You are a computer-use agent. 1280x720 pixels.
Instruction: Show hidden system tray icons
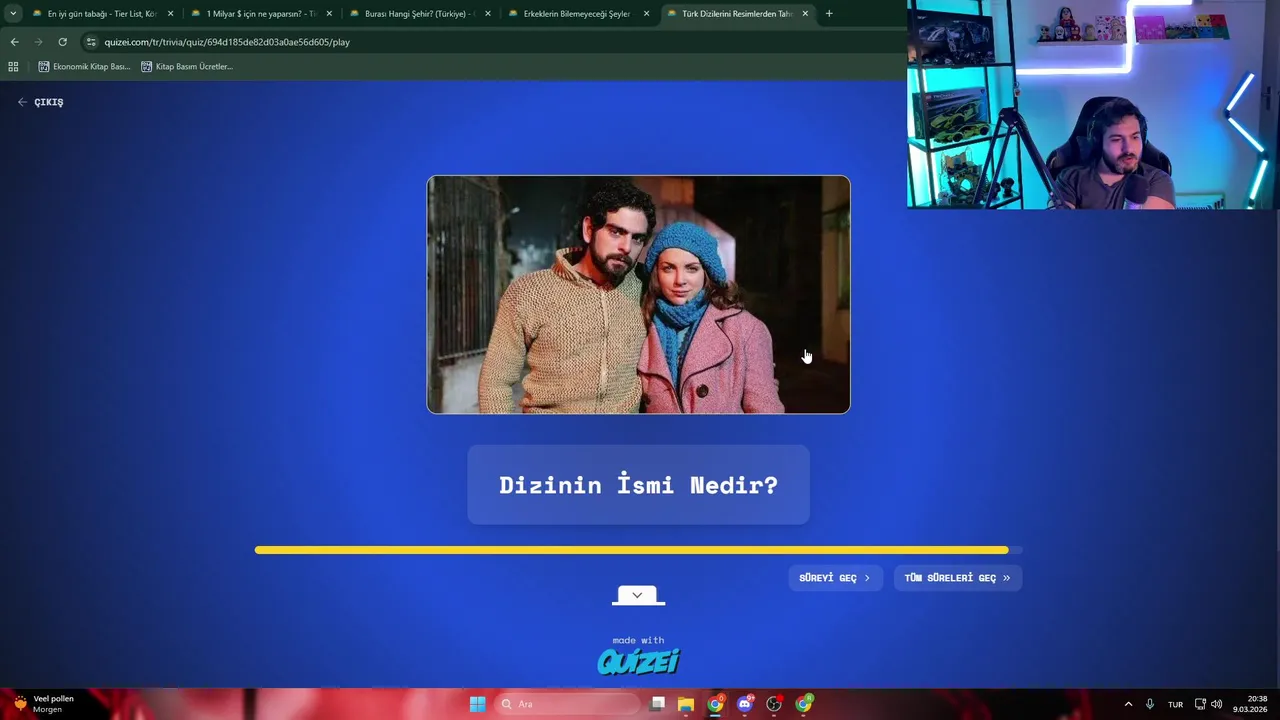coord(1128,704)
